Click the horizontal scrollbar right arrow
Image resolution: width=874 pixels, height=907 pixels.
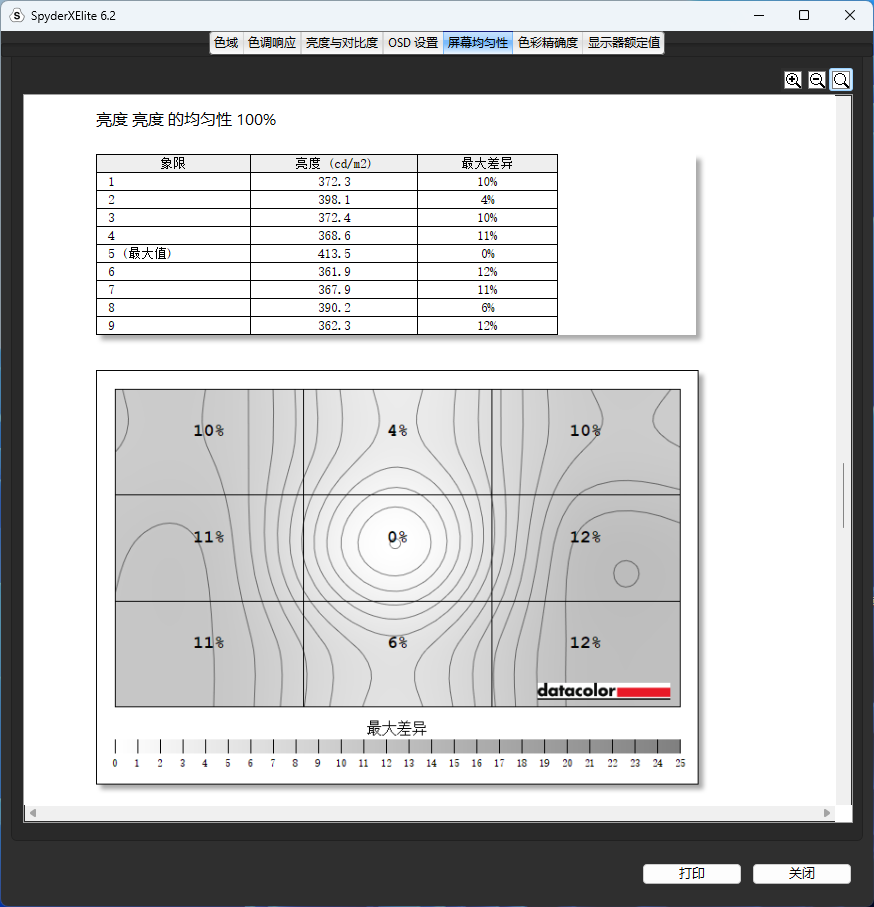click(827, 813)
